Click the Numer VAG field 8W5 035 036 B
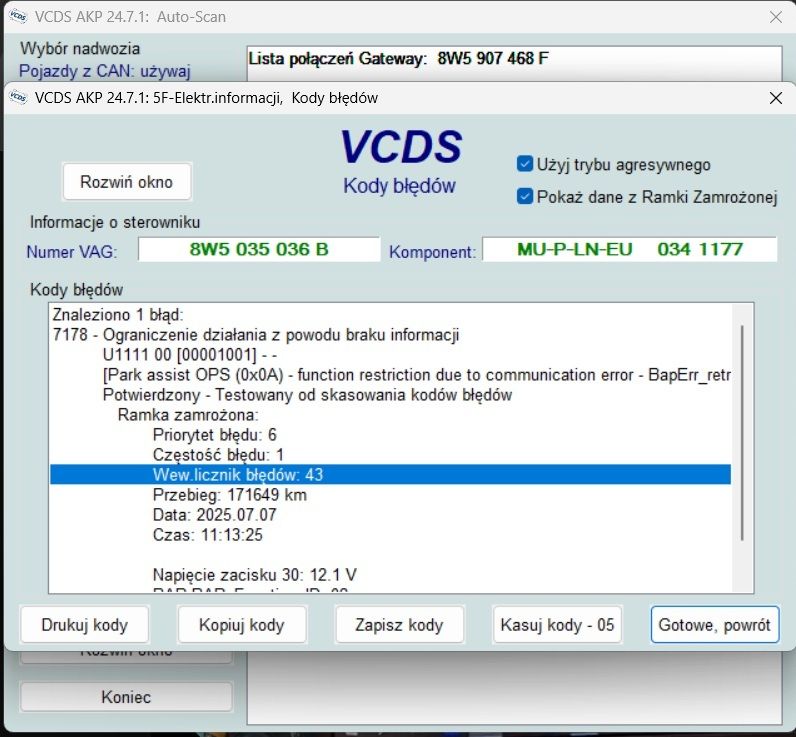The width and height of the screenshot is (796, 737). [259, 249]
